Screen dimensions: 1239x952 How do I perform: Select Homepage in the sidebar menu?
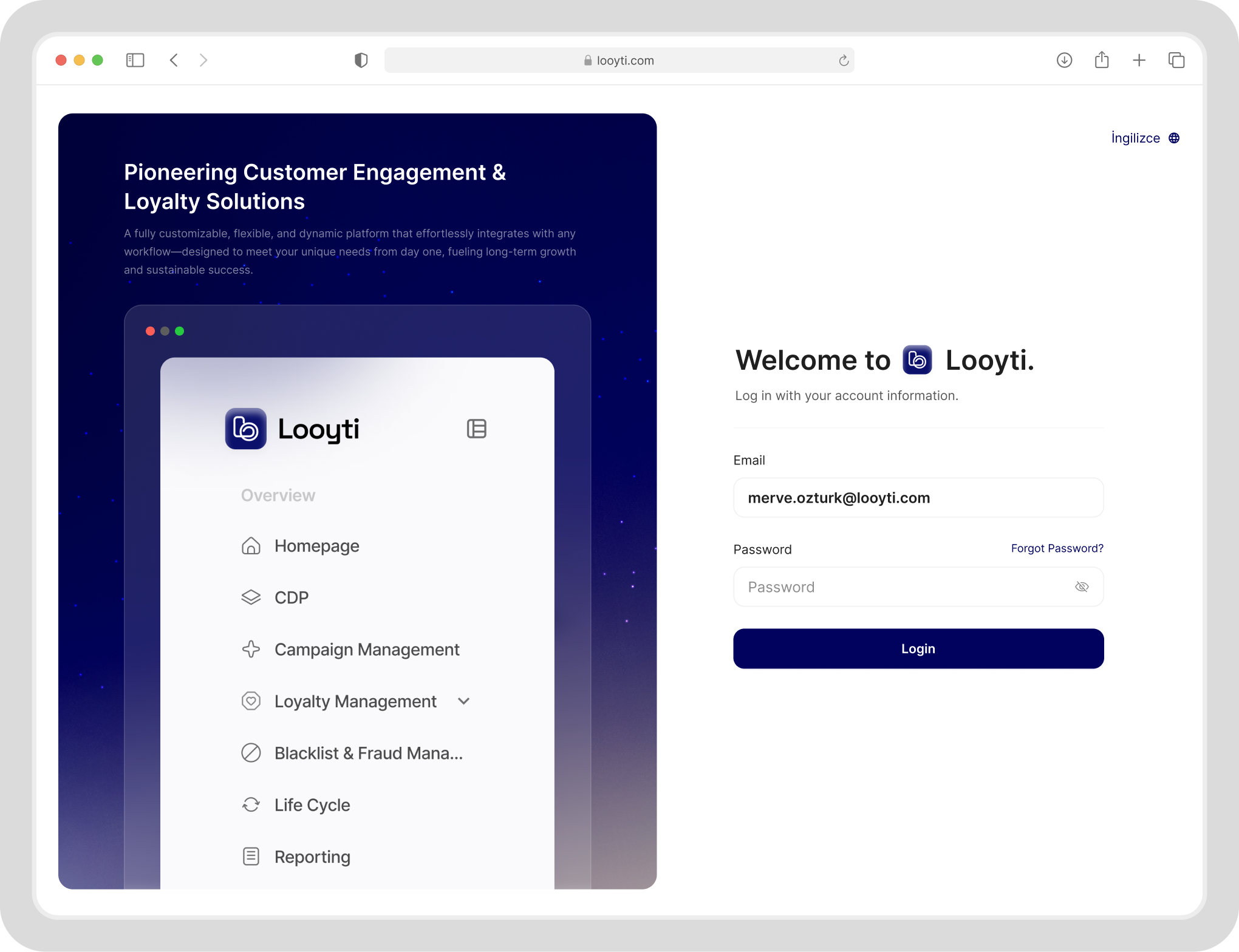pos(316,546)
